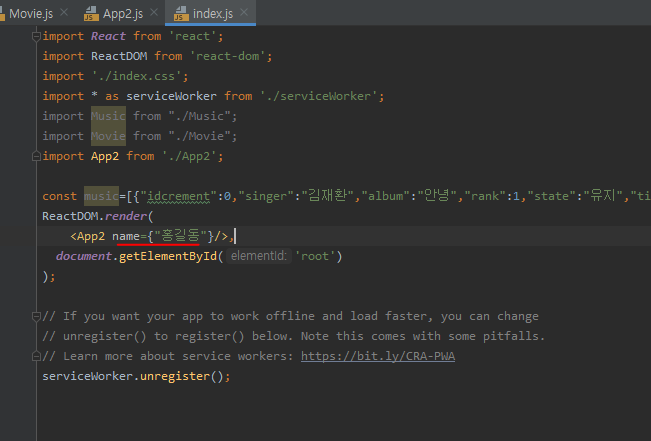Click the 'state' key in music array
The height and width of the screenshot is (441, 651).
pos(555,196)
